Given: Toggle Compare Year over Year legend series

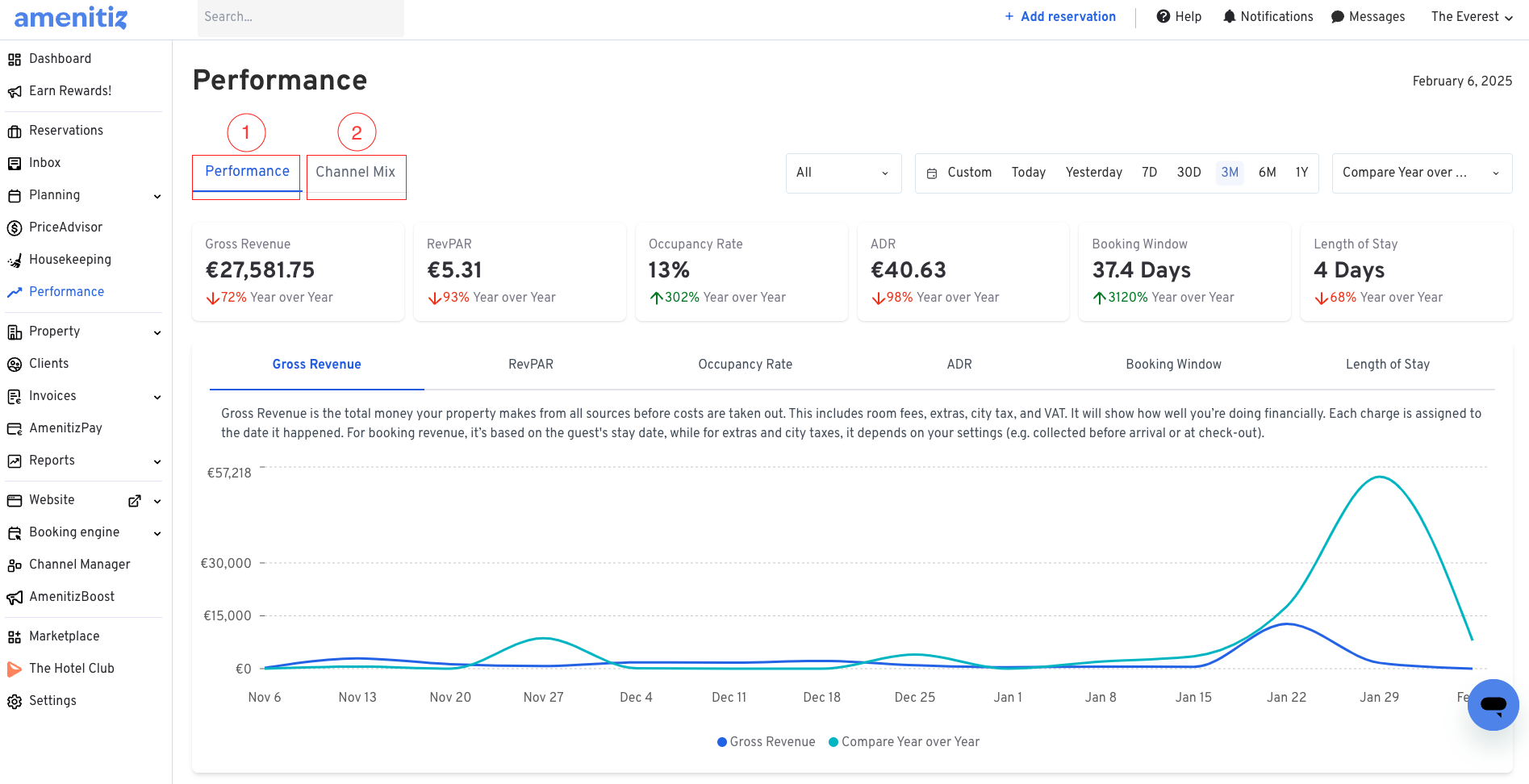Looking at the screenshot, I should 904,742.
